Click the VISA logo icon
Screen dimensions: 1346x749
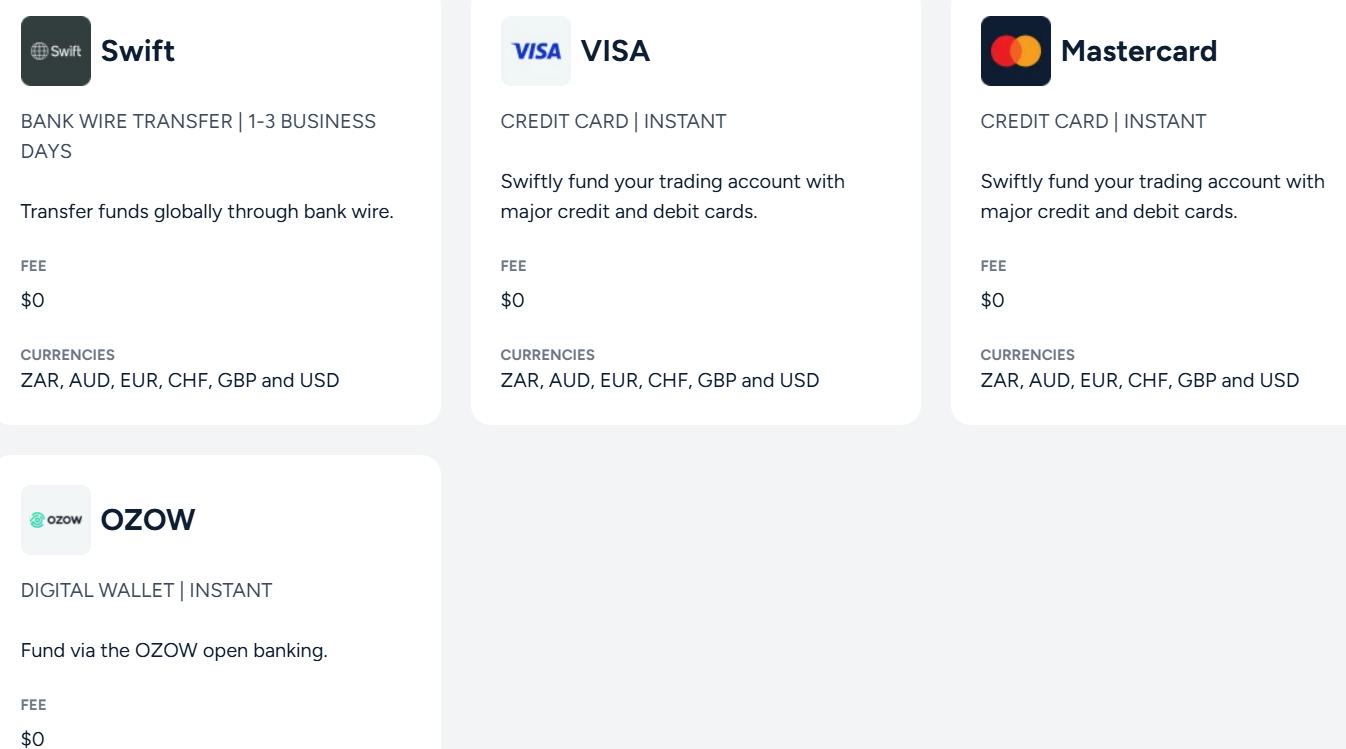tap(536, 51)
